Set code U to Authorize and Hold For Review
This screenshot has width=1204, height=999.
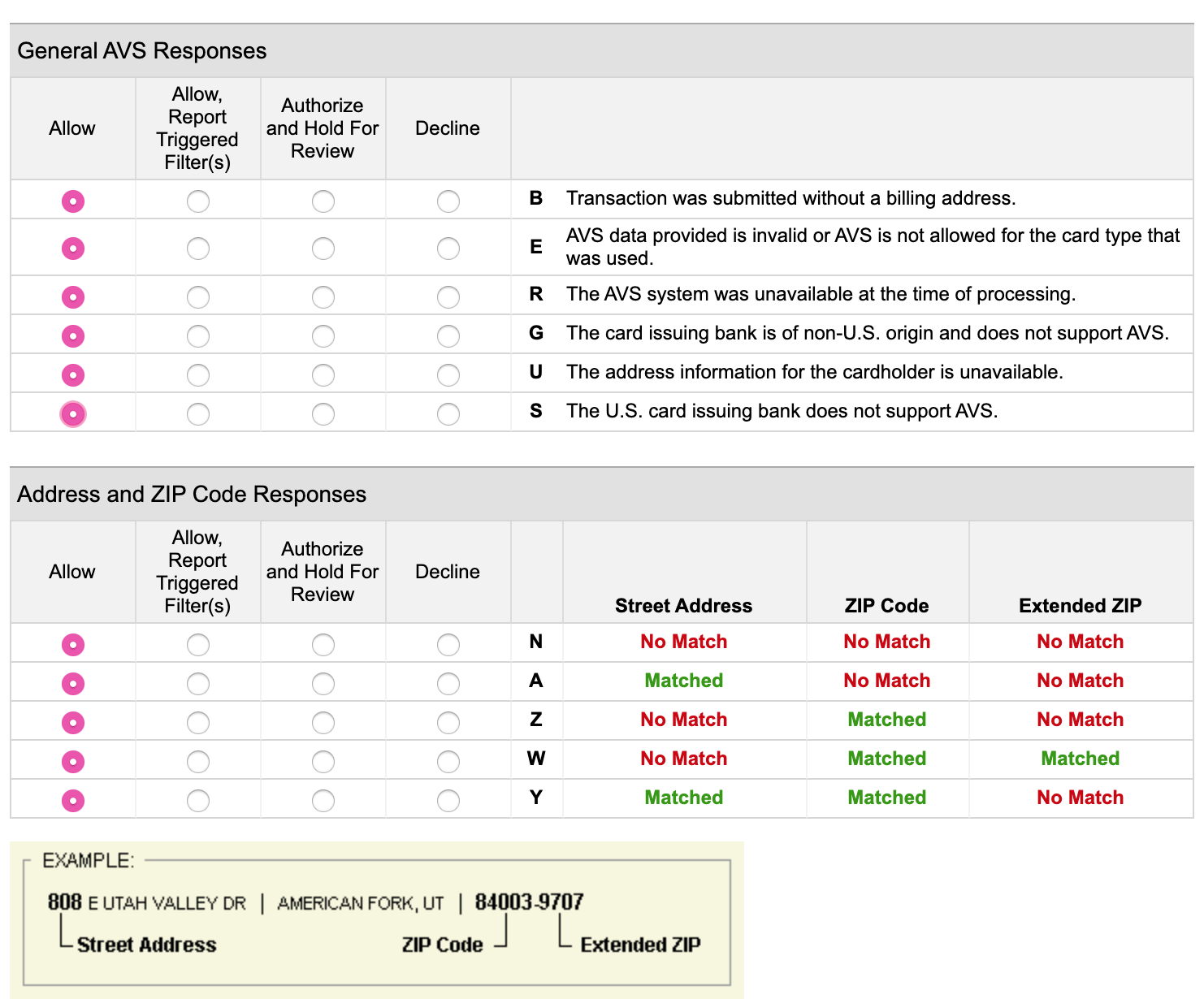point(323,374)
